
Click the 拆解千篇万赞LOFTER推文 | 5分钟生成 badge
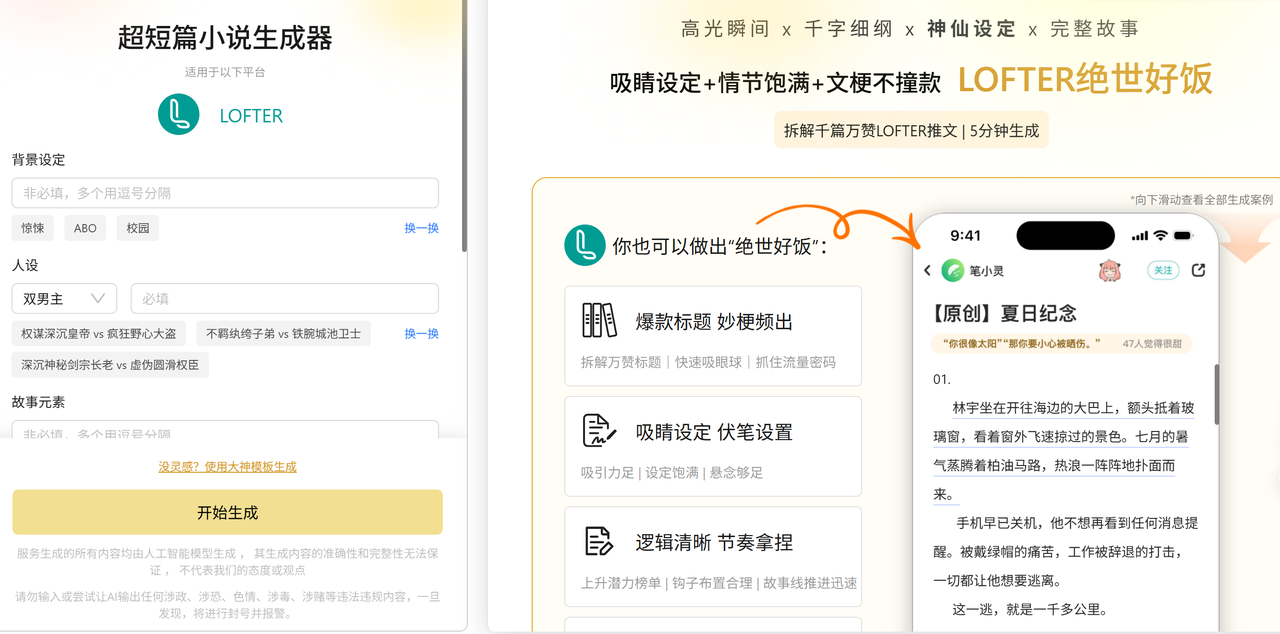911,130
